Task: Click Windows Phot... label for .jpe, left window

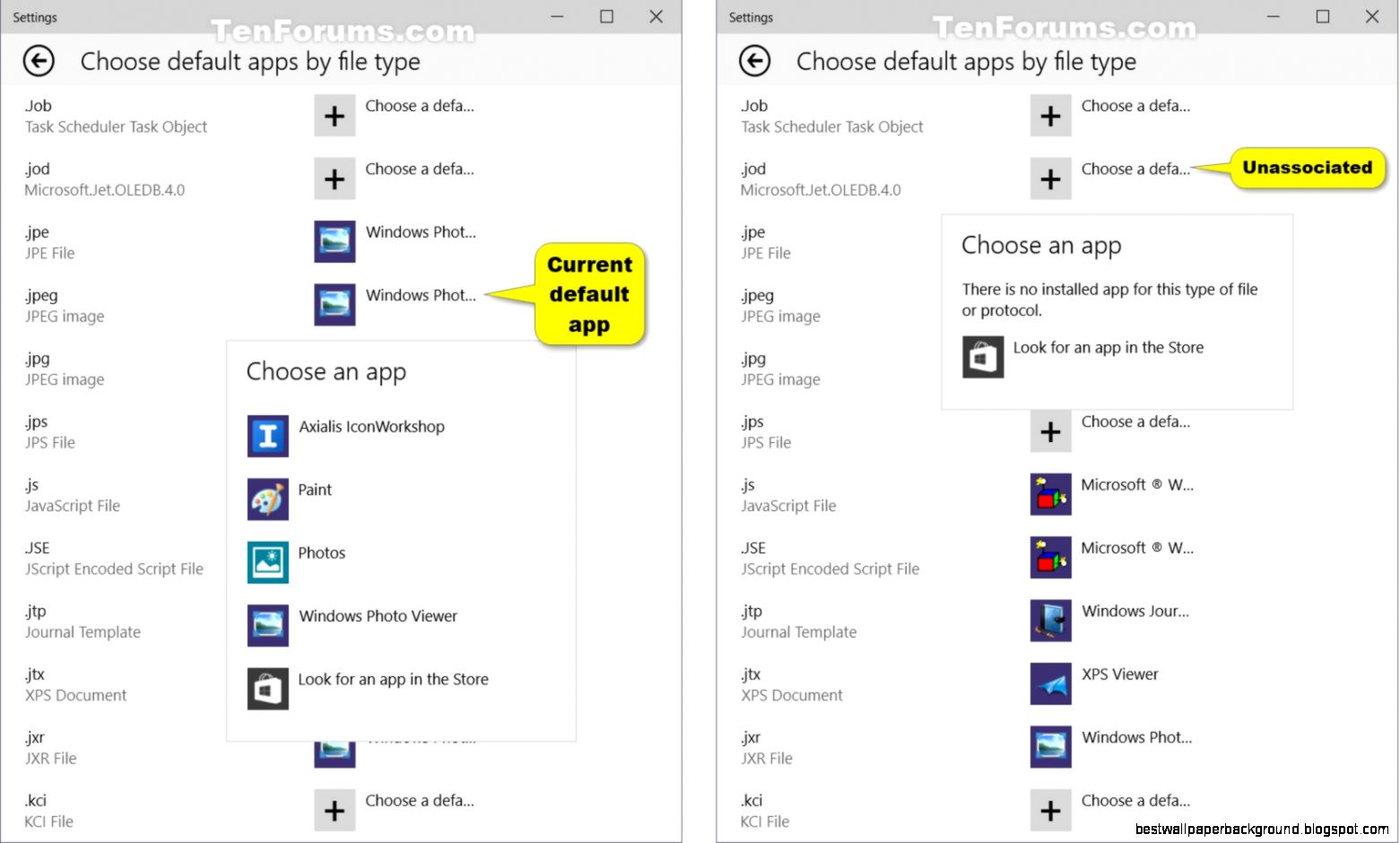Action: coord(421,232)
